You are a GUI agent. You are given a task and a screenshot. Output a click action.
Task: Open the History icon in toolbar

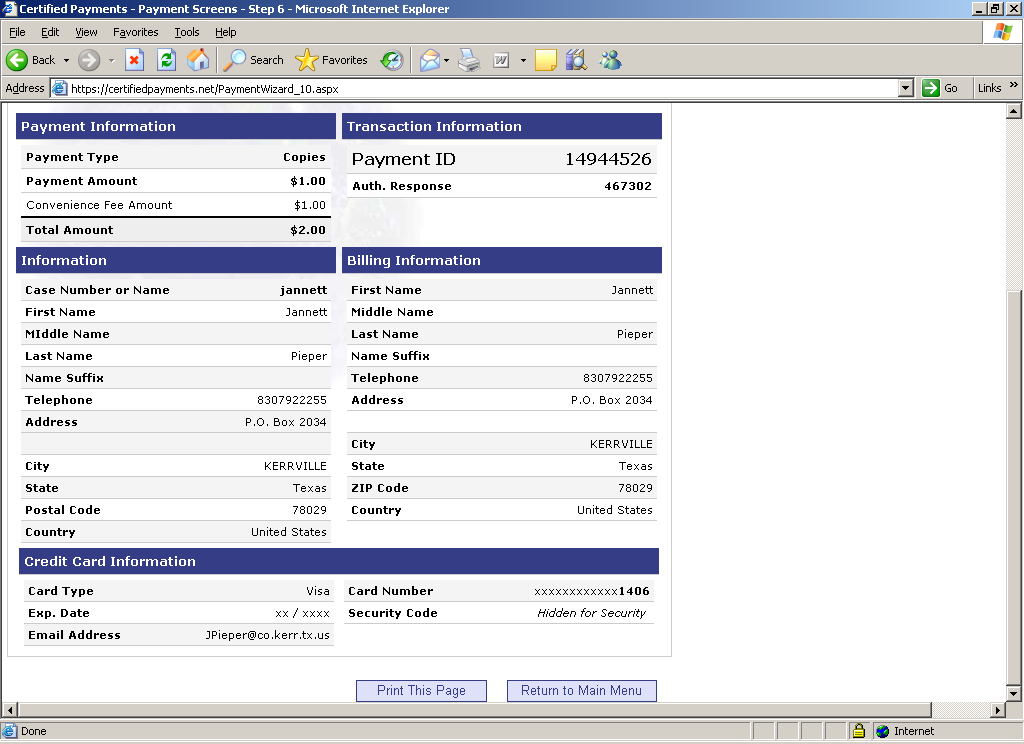(392, 60)
